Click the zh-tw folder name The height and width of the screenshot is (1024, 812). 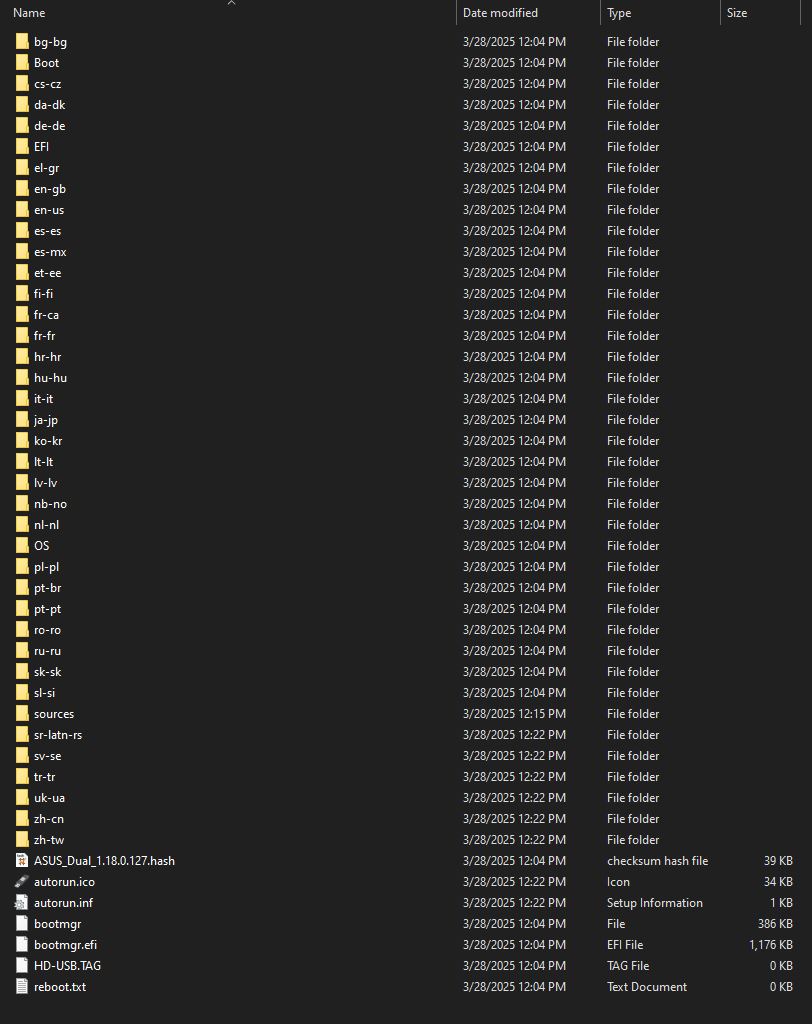pyautogui.click(x=49, y=840)
